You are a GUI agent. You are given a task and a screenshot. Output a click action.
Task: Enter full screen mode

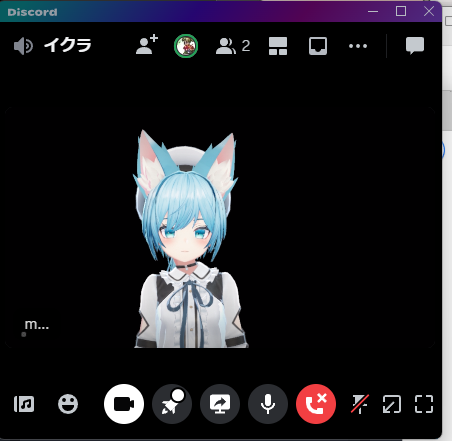(424, 404)
